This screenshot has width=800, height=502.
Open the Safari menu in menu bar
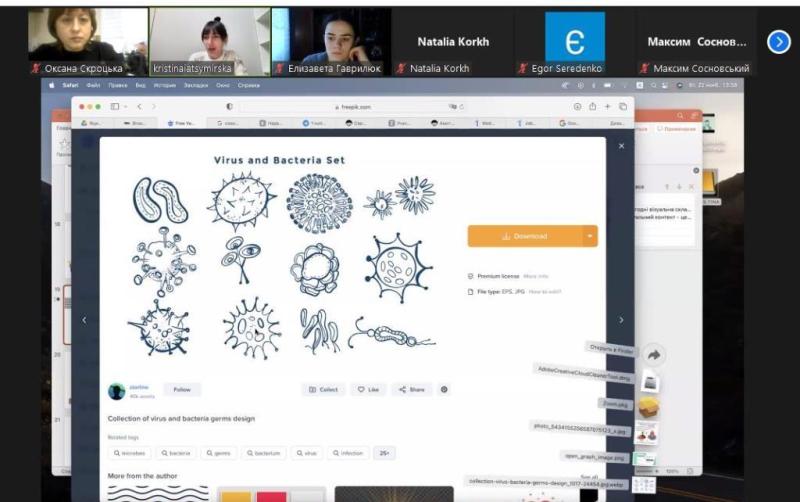click(x=70, y=85)
